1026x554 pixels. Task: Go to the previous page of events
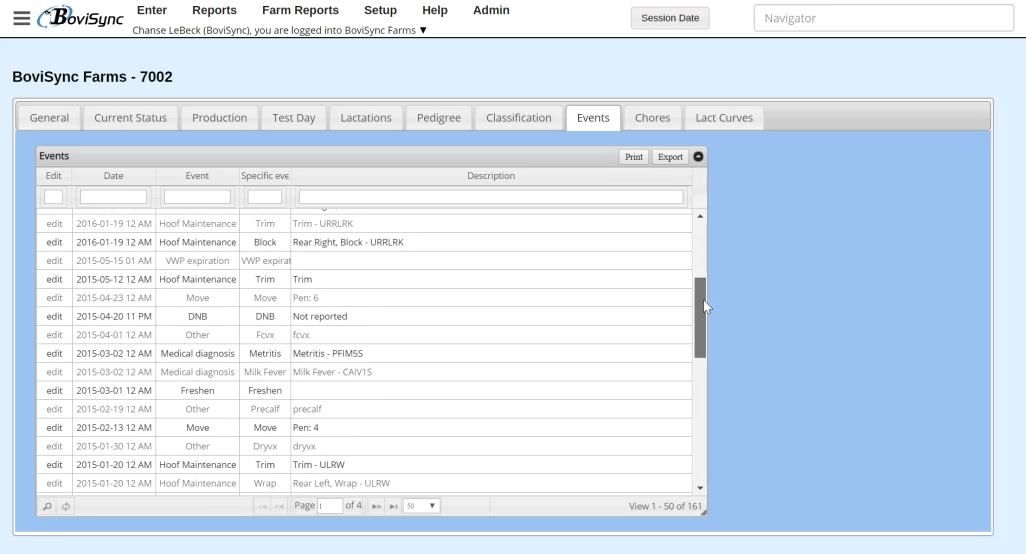coord(279,506)
